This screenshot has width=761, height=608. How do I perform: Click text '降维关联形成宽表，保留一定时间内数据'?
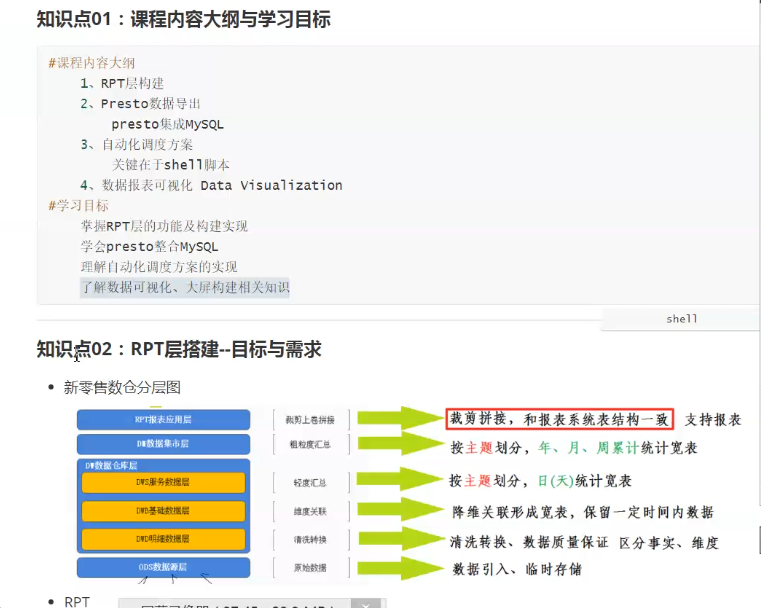click(x=583, y=512)
